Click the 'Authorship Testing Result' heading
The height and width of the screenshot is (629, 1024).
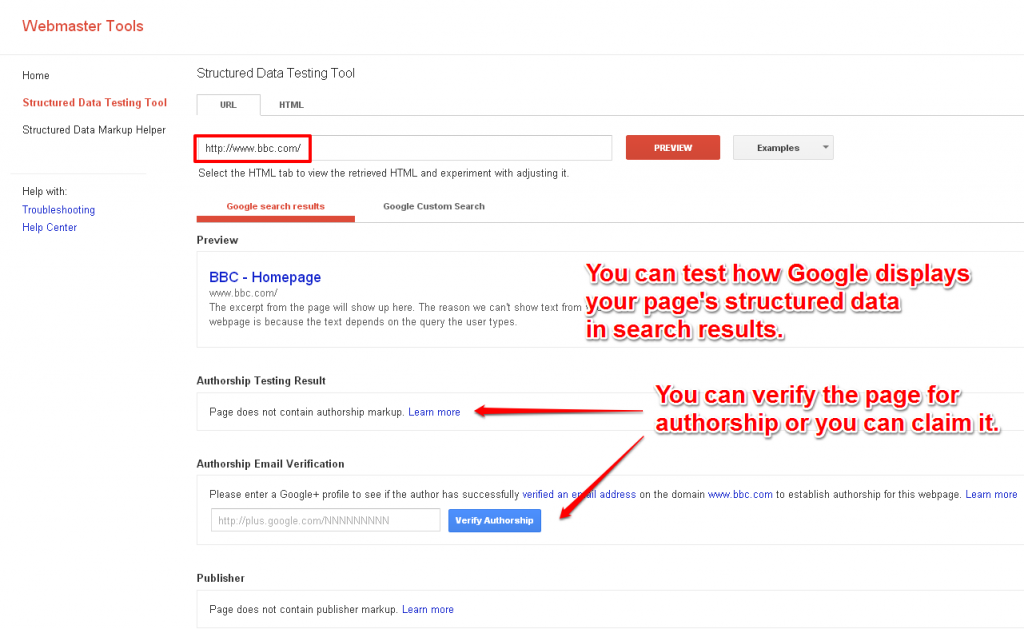point(261,381)
